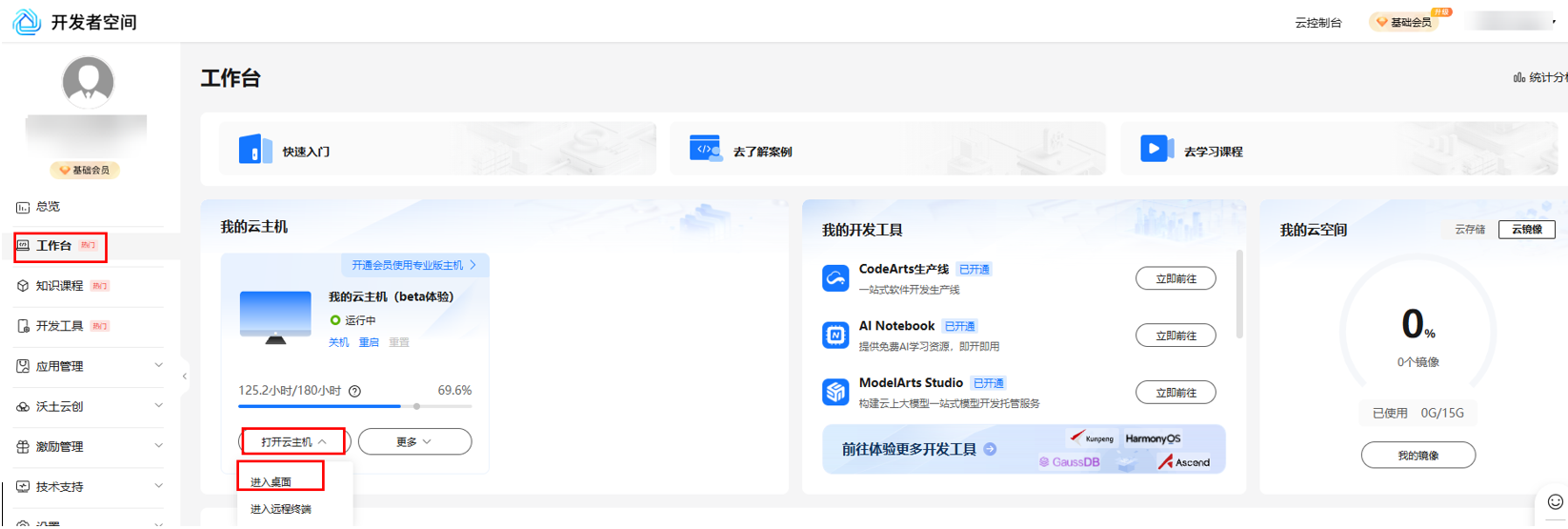
Task: Click the Kunpeng logo
Action: click(x=1092, y=438)
